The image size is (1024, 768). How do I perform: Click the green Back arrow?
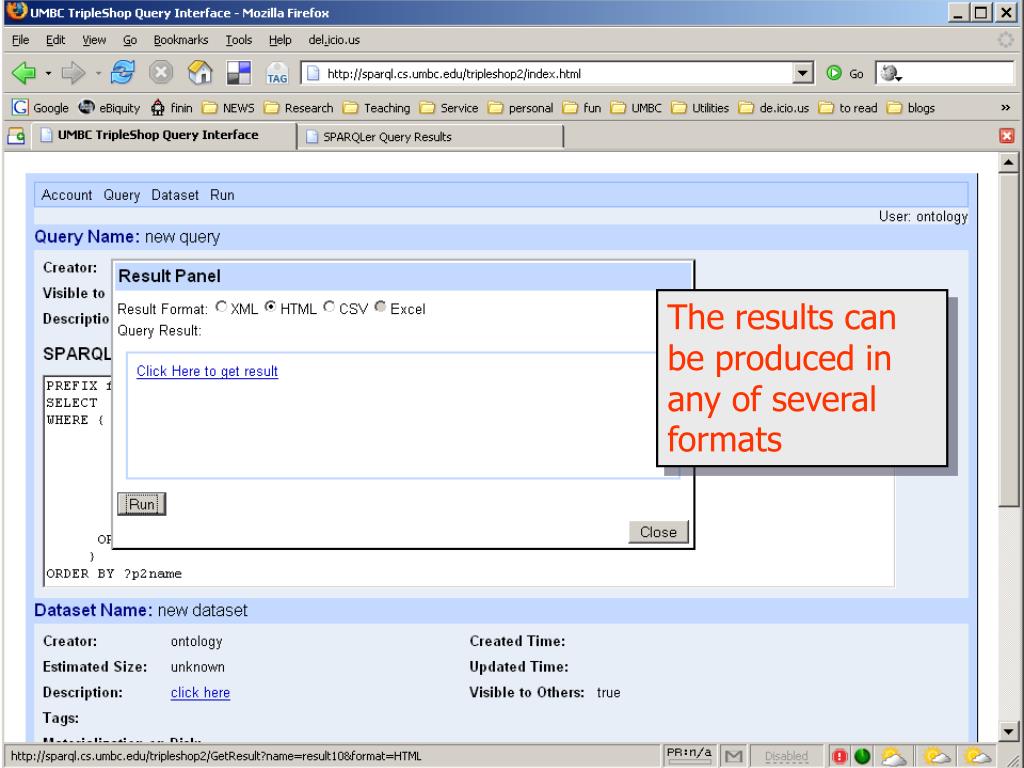[24, 73]
